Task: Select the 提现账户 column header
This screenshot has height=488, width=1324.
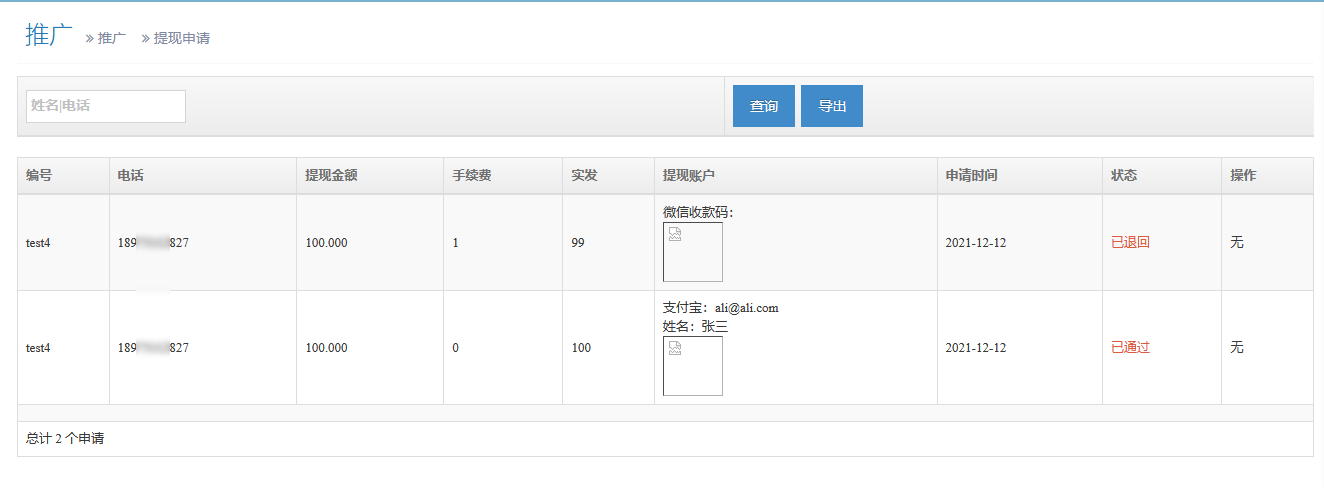Action: (x=688, y=175)
